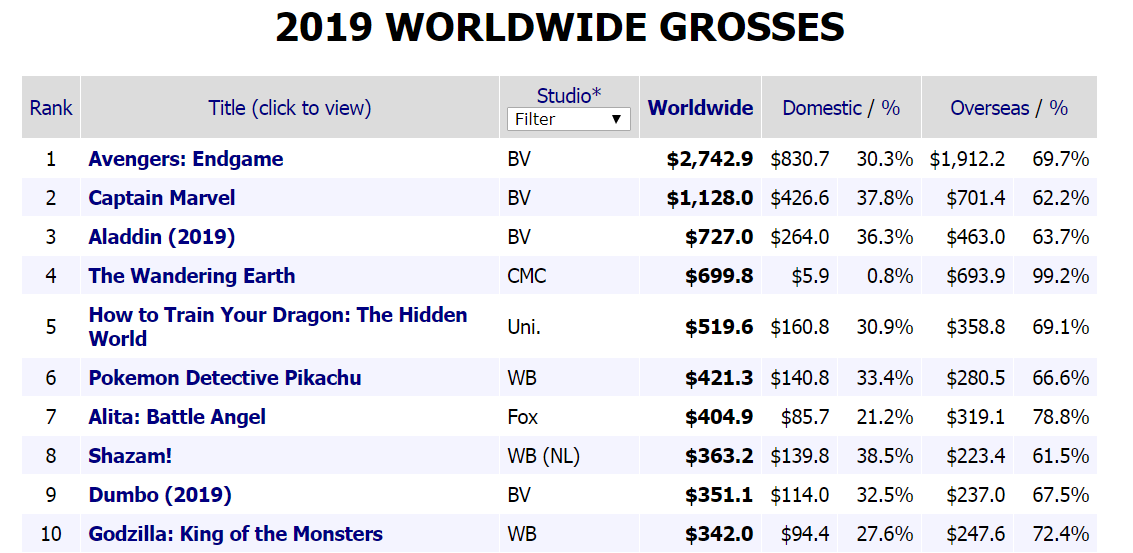Click the Title column header
The width and height of the screenshot is (1133, 553).
pyautogui.click(x=290, y=108)
